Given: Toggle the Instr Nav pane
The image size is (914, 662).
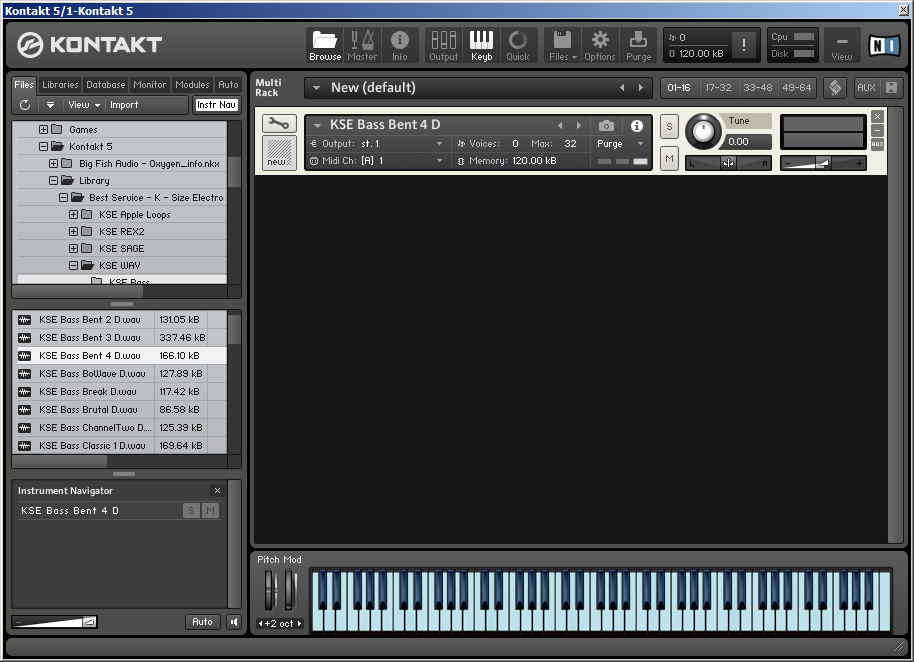Looking at the screenshot, I should (216, 105).
